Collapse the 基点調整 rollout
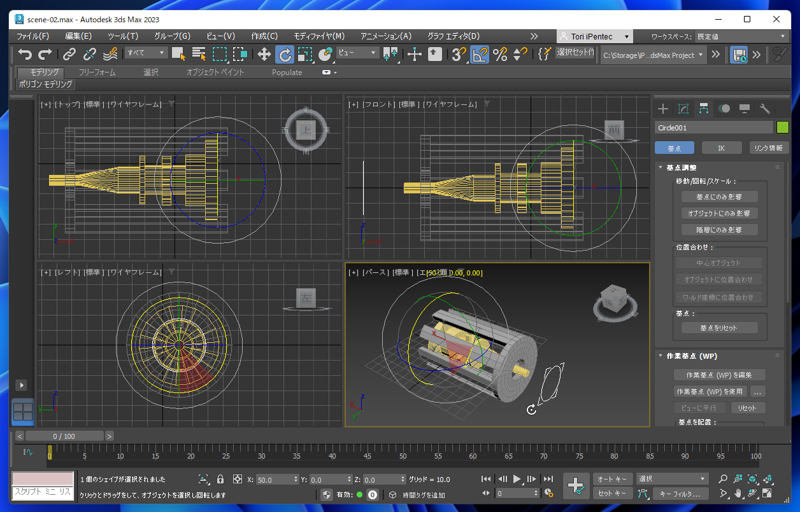Screen dimensions: 800x512 coord(681,167)
